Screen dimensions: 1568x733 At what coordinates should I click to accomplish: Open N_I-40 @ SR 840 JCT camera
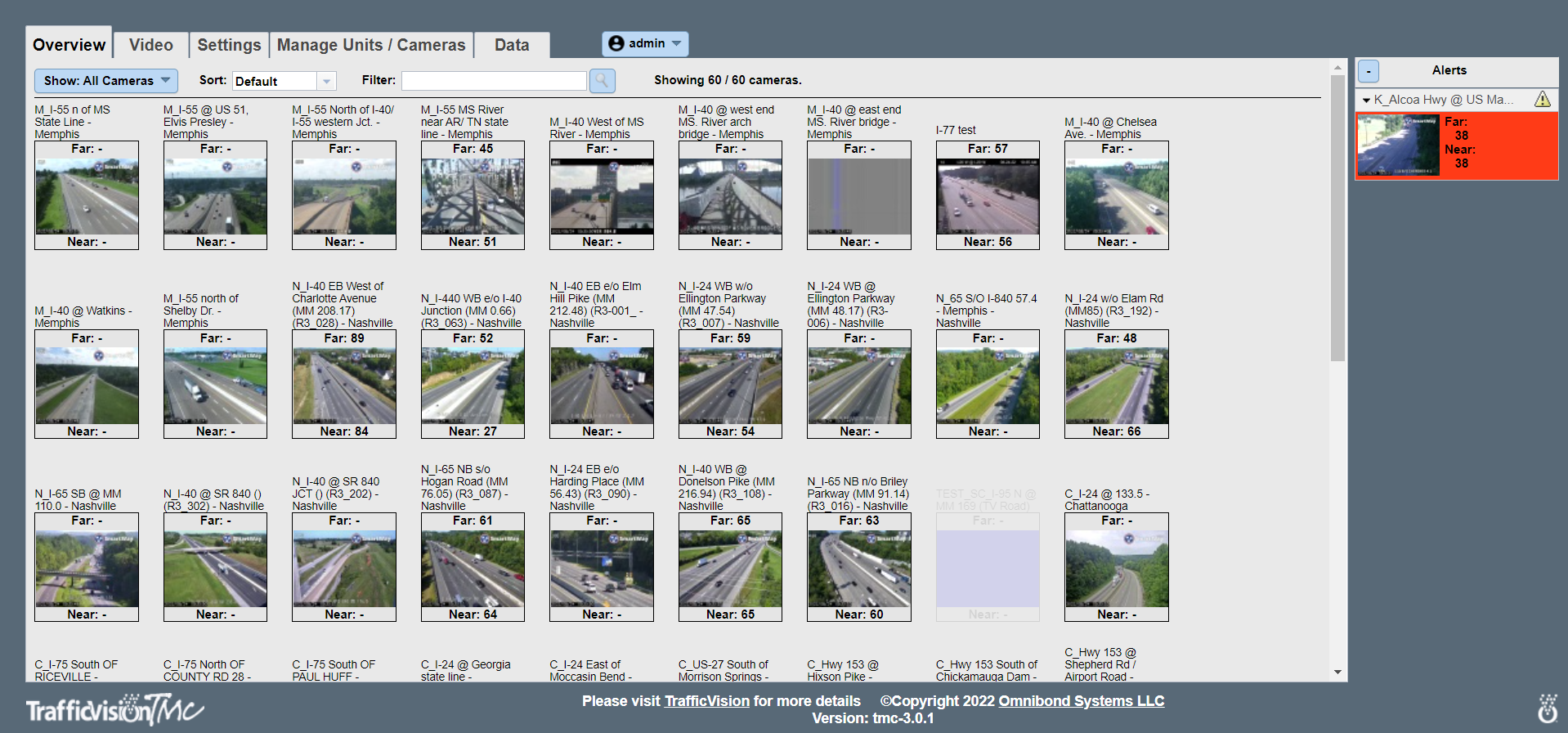[x=344, y=567]
